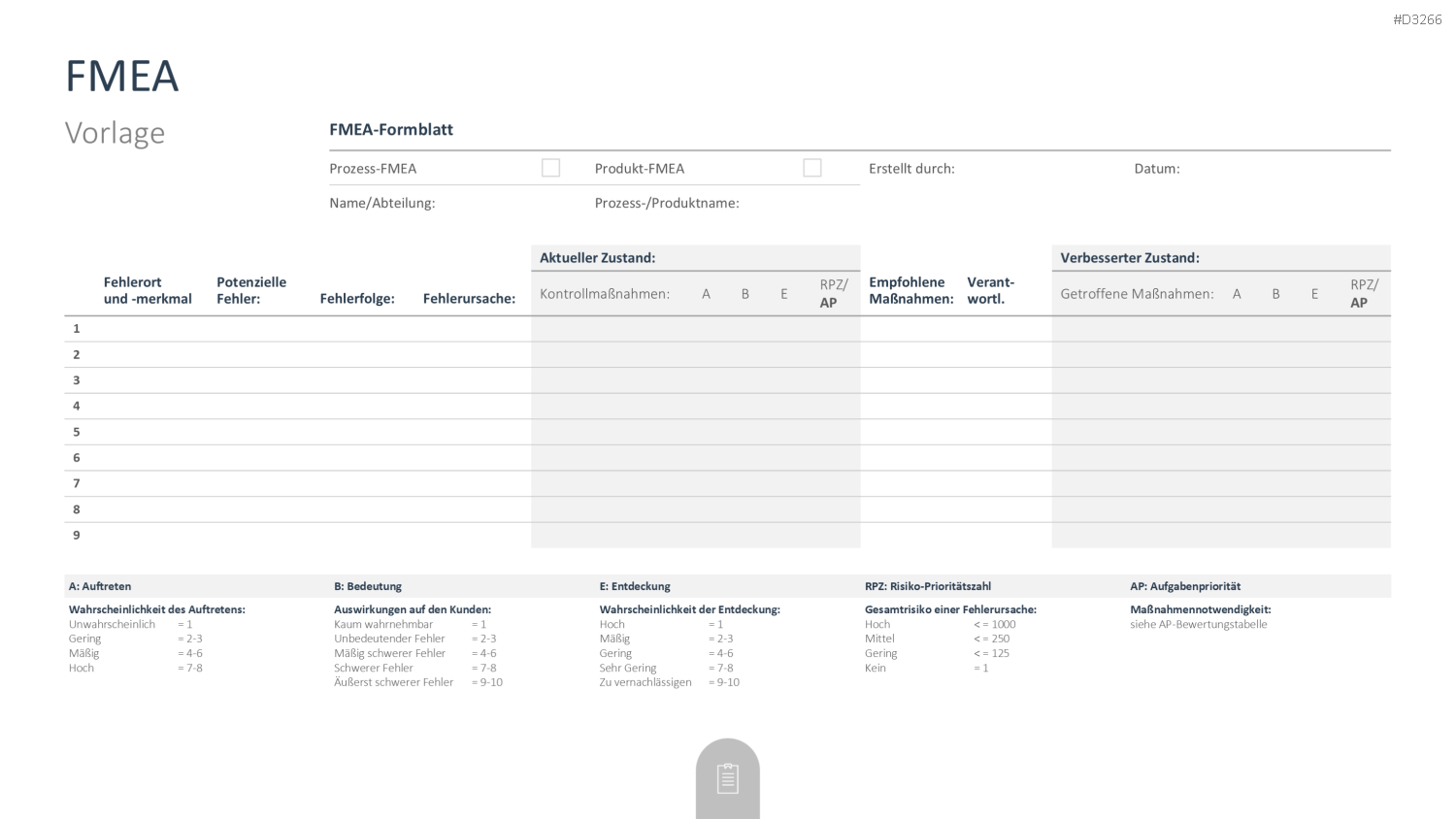Click row number 5 in the table

[76, 432]
